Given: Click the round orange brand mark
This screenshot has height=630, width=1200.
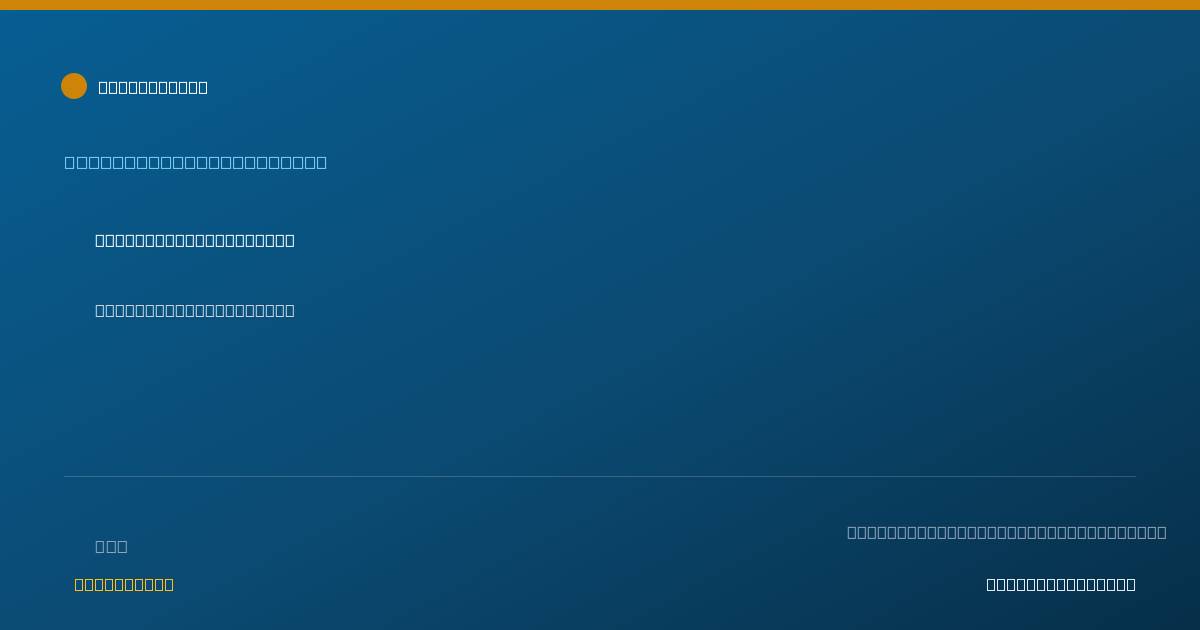Looking at the screenshot, I should tap(74, 86).
